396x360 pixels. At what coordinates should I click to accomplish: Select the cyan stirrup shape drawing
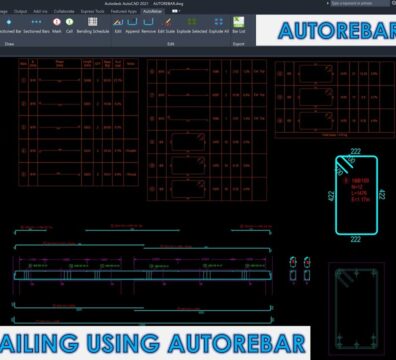pos(356,195)
